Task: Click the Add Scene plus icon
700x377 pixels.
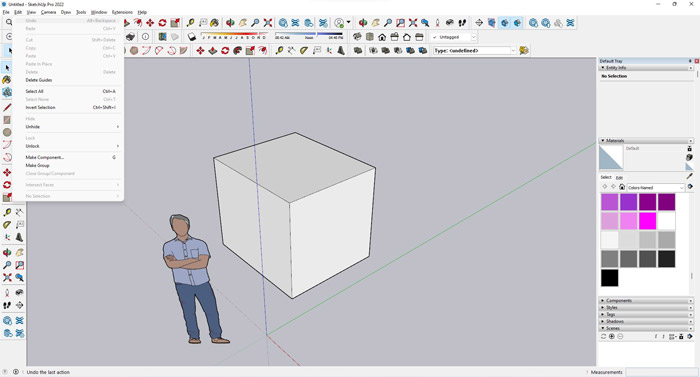Action: [612, 336]
